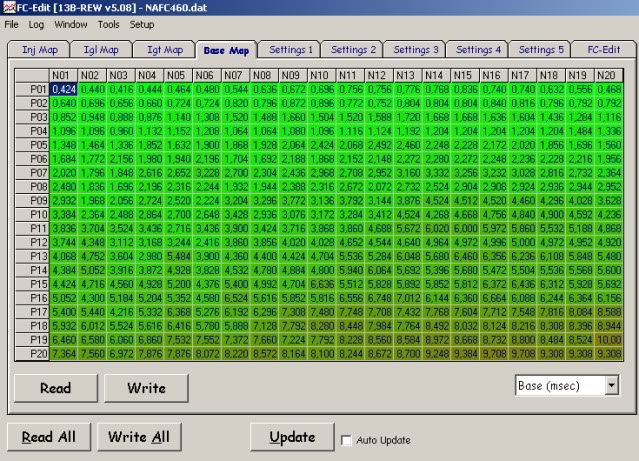Select the cell with value 7.364
639x461 pixels.
(x=64, y=353)
